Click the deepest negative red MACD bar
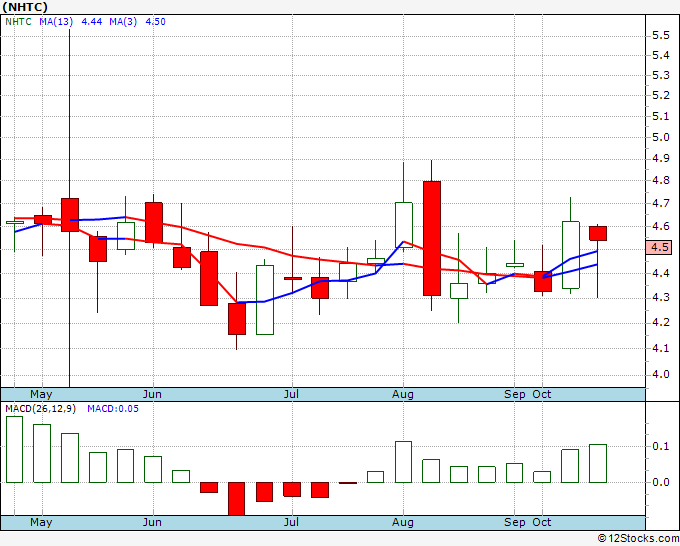680x546 pixels. pyautogui.click(x=237, y=498)
